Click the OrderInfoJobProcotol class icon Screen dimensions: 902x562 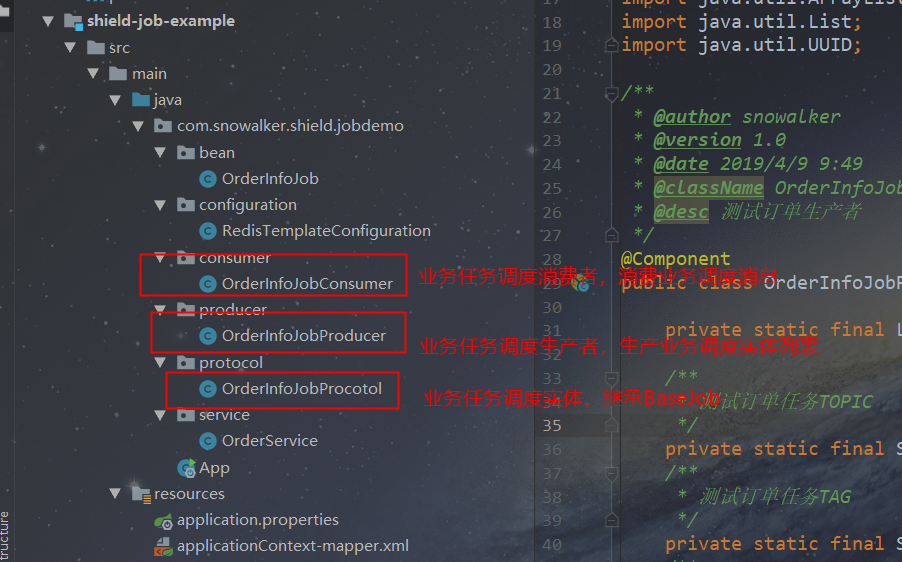tap(208, 389)
